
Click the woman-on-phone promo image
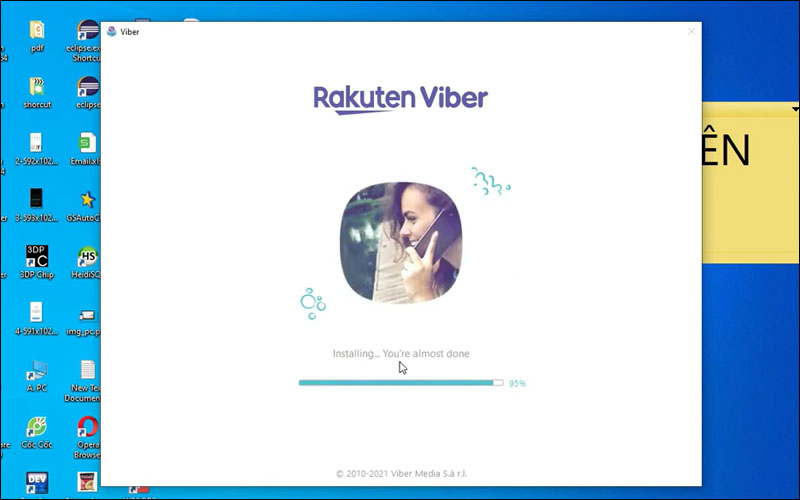click(x=401, y=242)
